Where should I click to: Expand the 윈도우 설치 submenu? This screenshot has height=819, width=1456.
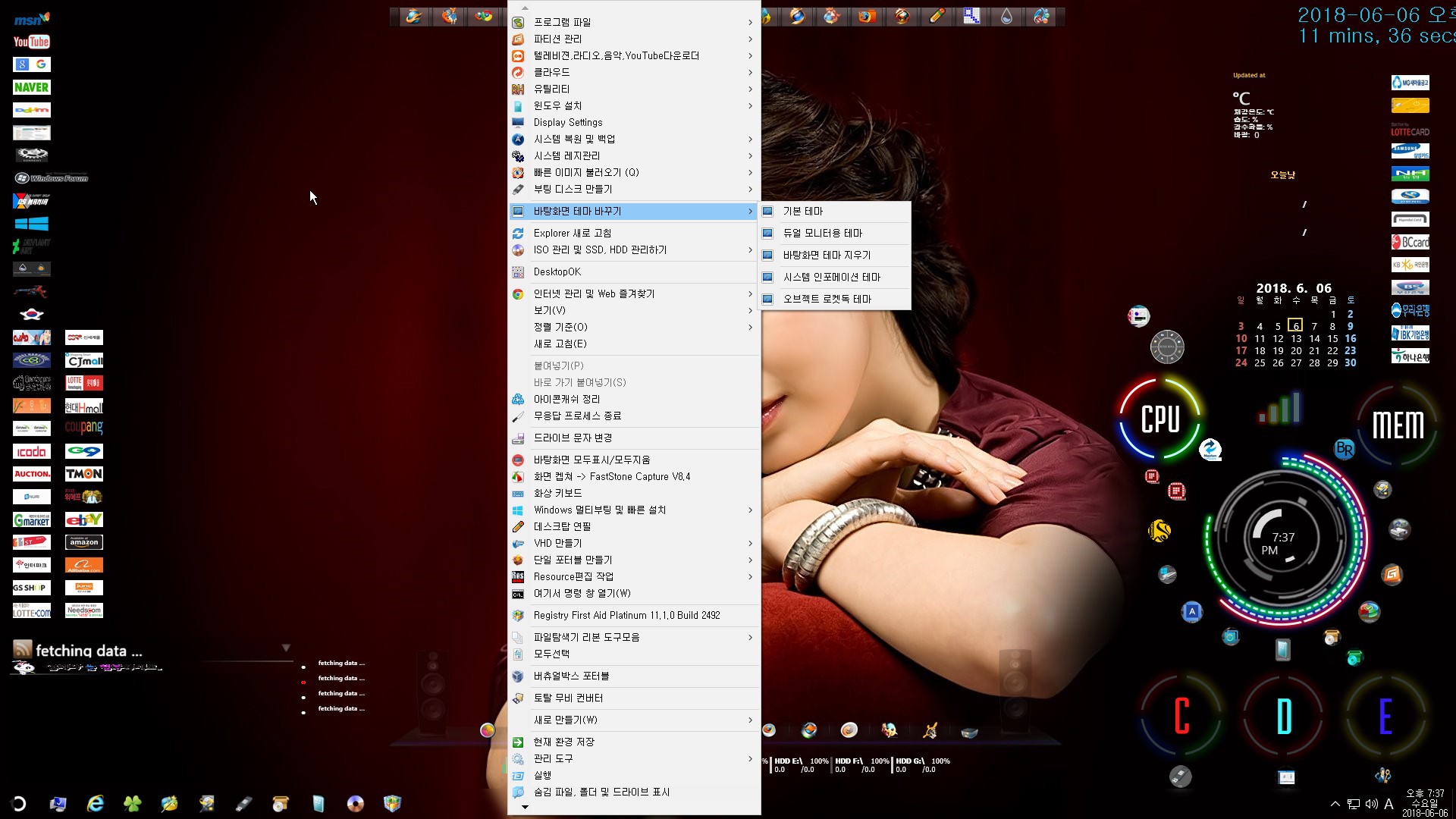coord(634,105)
